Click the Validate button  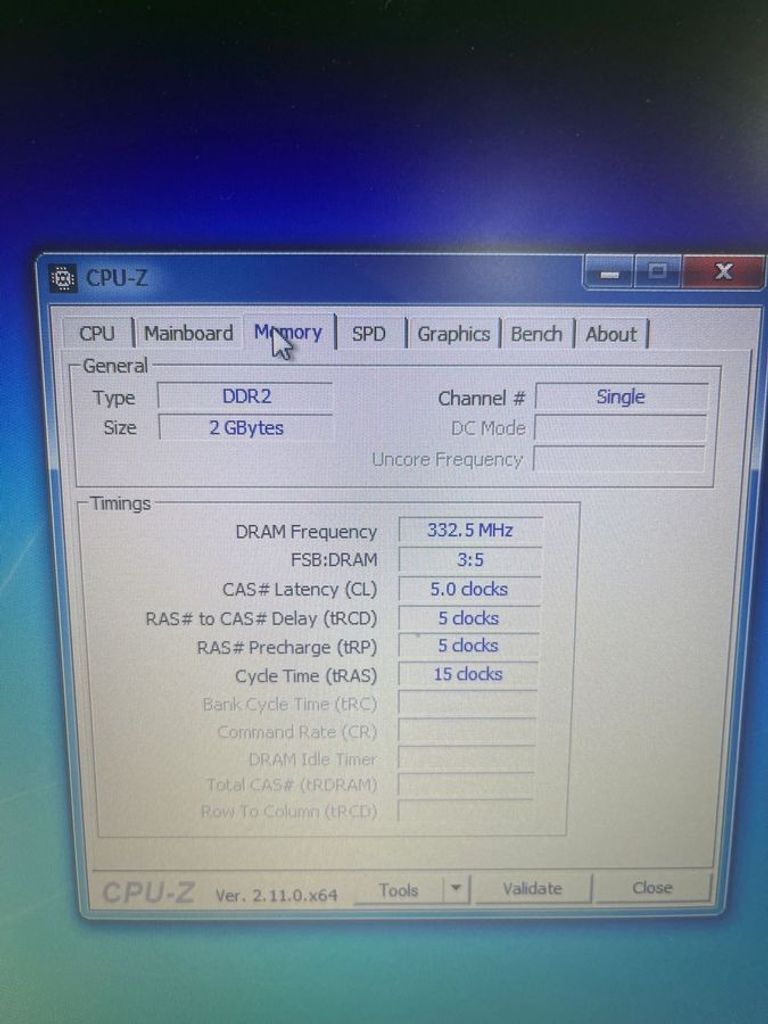532,889
